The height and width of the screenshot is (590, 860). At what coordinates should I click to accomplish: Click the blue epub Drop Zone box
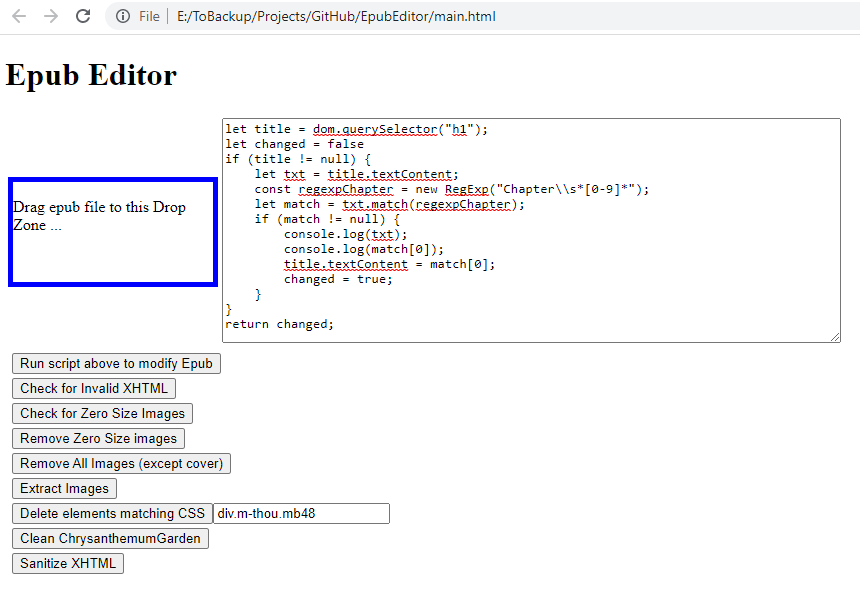coord(113,231)
